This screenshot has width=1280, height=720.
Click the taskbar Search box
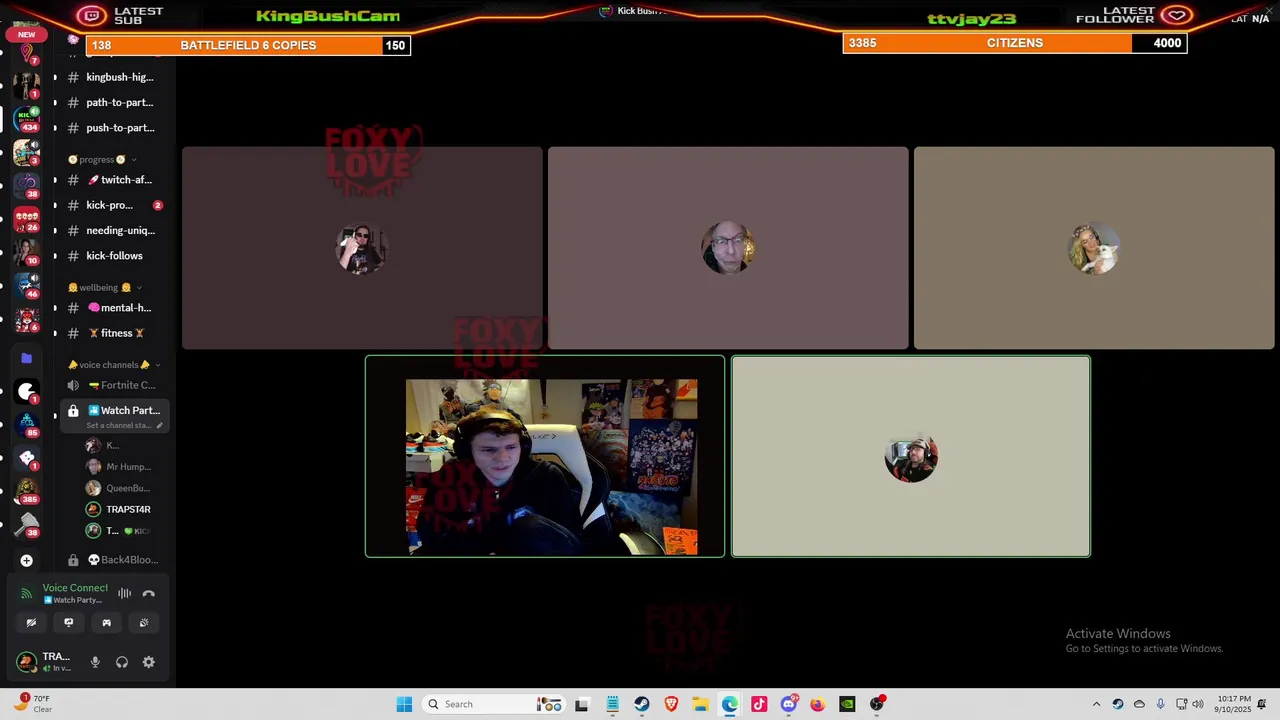494,704
